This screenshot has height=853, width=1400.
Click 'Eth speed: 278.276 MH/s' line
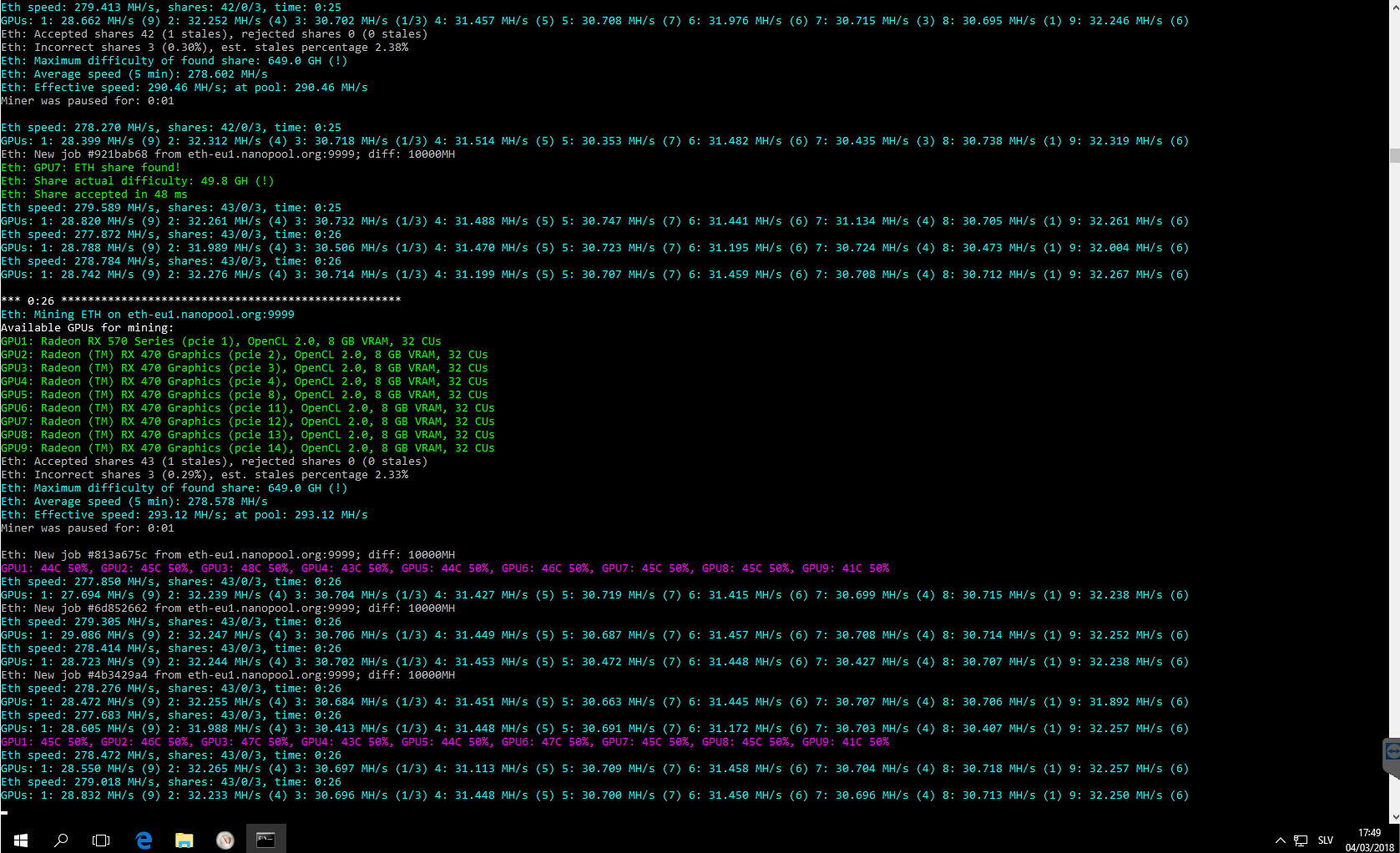pos(171,689)
